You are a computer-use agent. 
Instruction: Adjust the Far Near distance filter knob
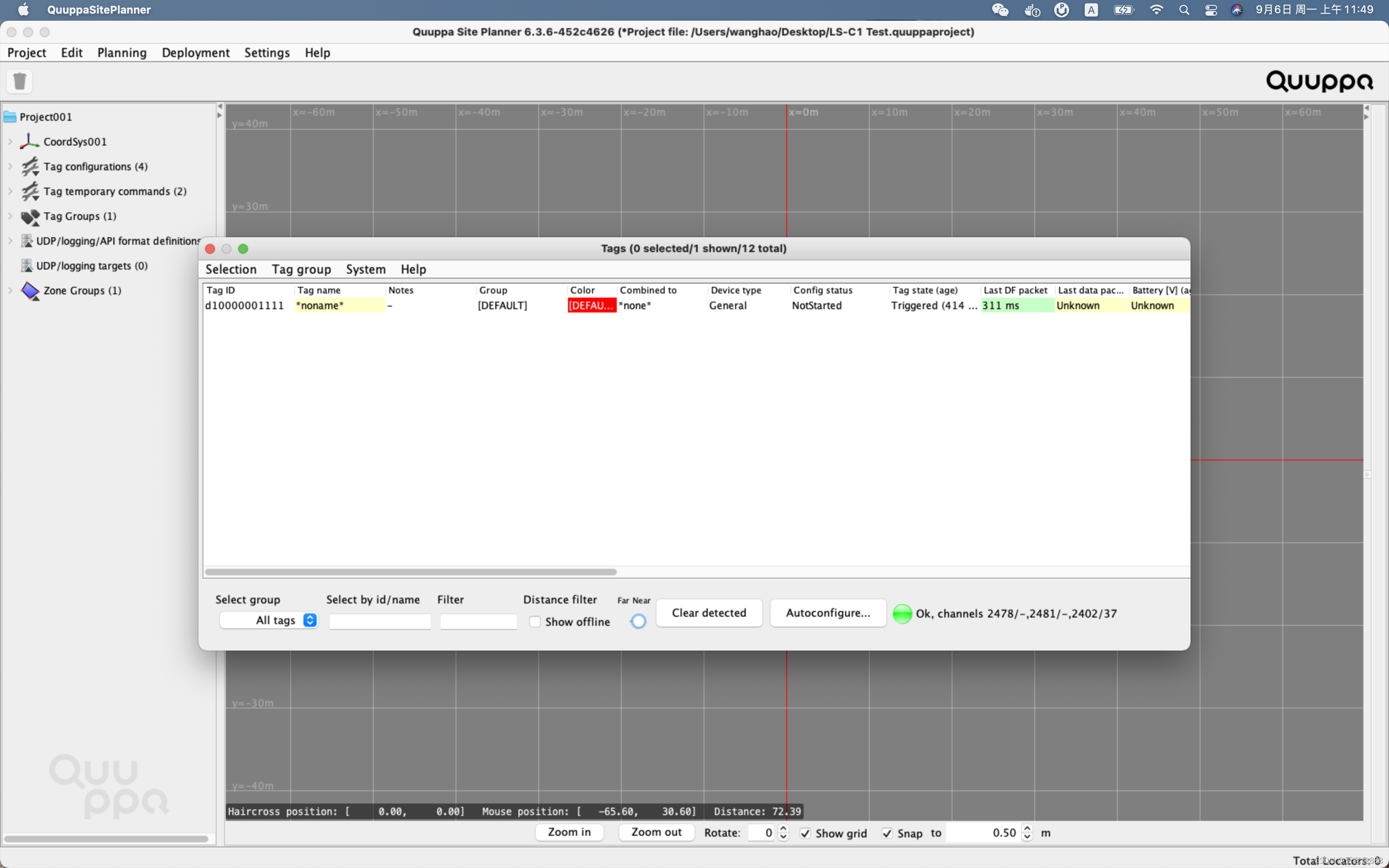point(638,621)
